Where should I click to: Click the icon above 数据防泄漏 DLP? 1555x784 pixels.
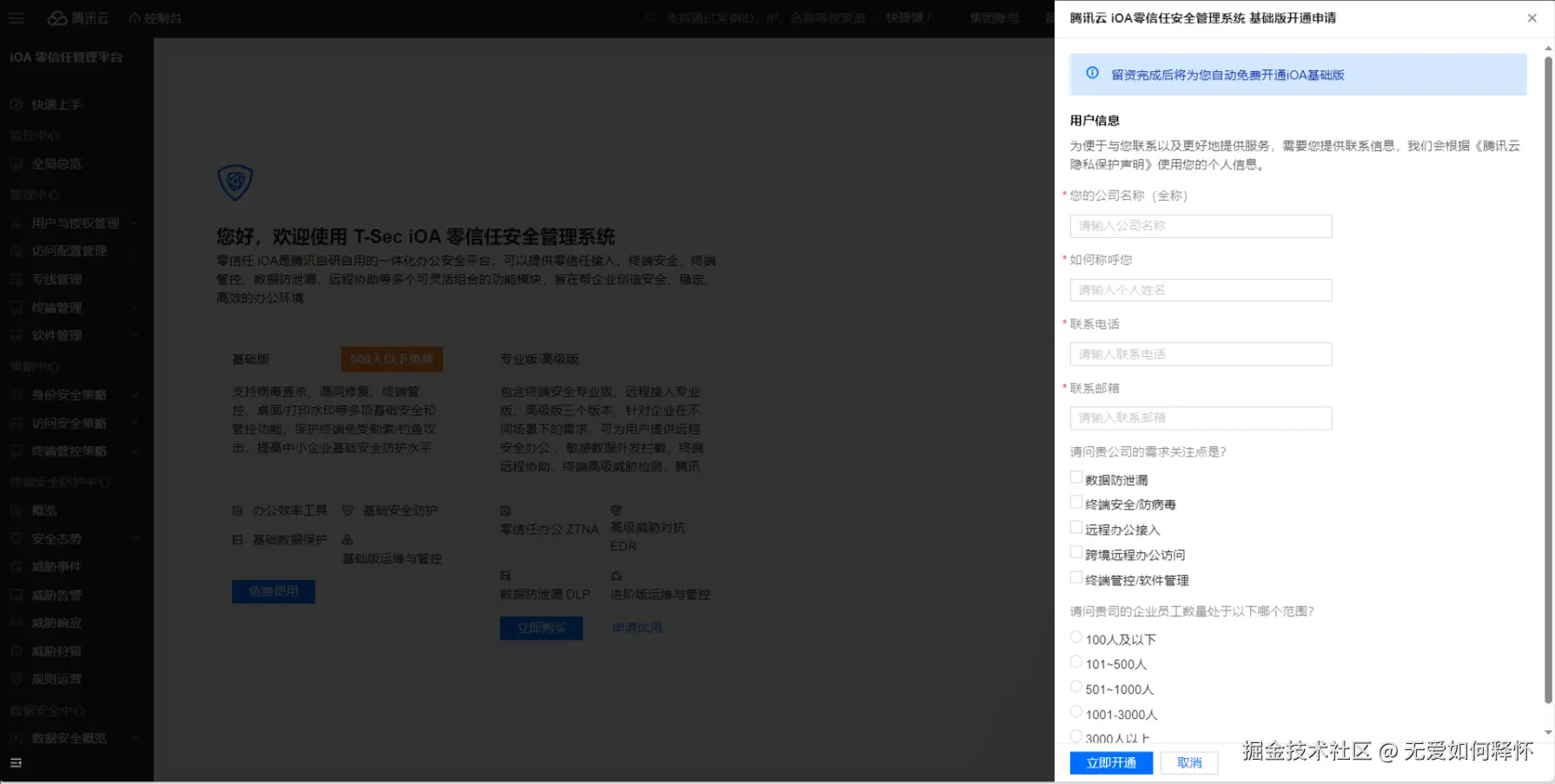coord(506,576)
